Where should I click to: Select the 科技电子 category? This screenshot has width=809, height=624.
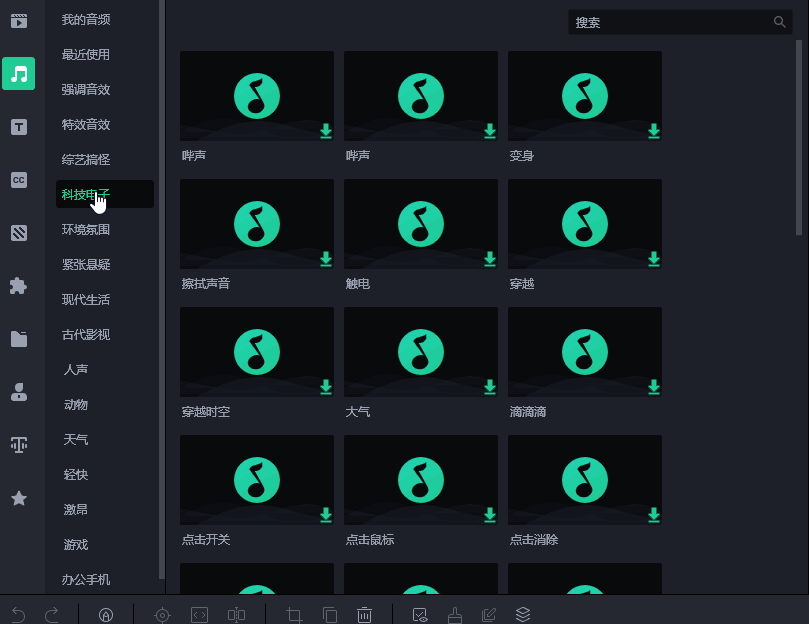(x=105, y=194)
